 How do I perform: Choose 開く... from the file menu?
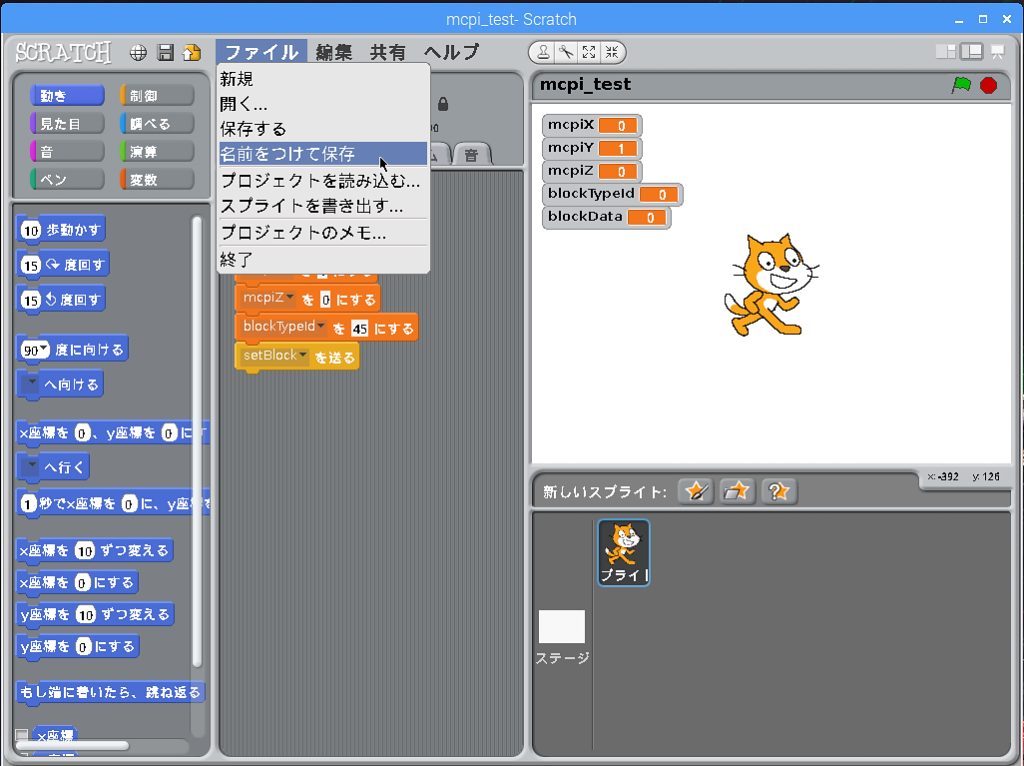tap(323, 104)
